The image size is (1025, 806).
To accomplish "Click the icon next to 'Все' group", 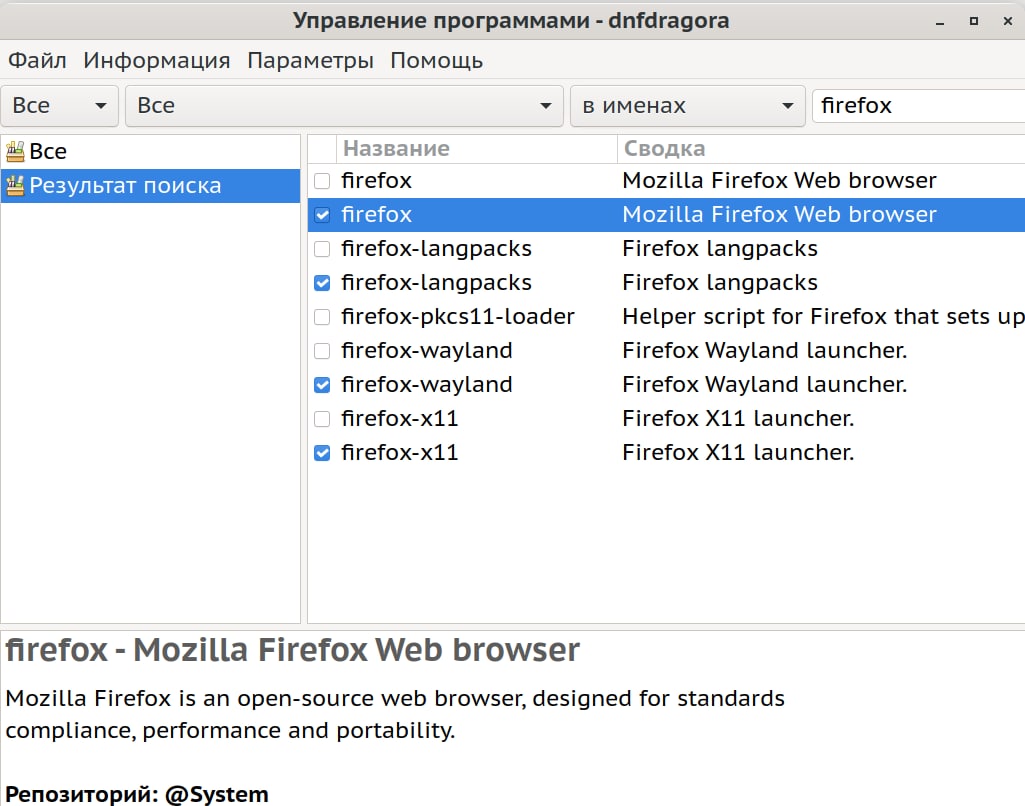I will click(x=15, y=152).
